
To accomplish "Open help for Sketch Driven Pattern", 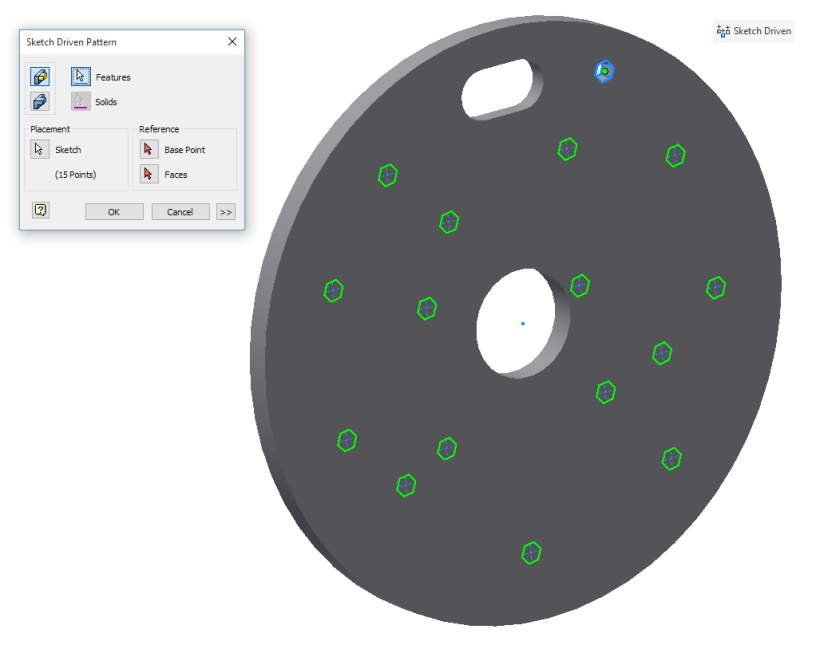I will coord(41,210).
